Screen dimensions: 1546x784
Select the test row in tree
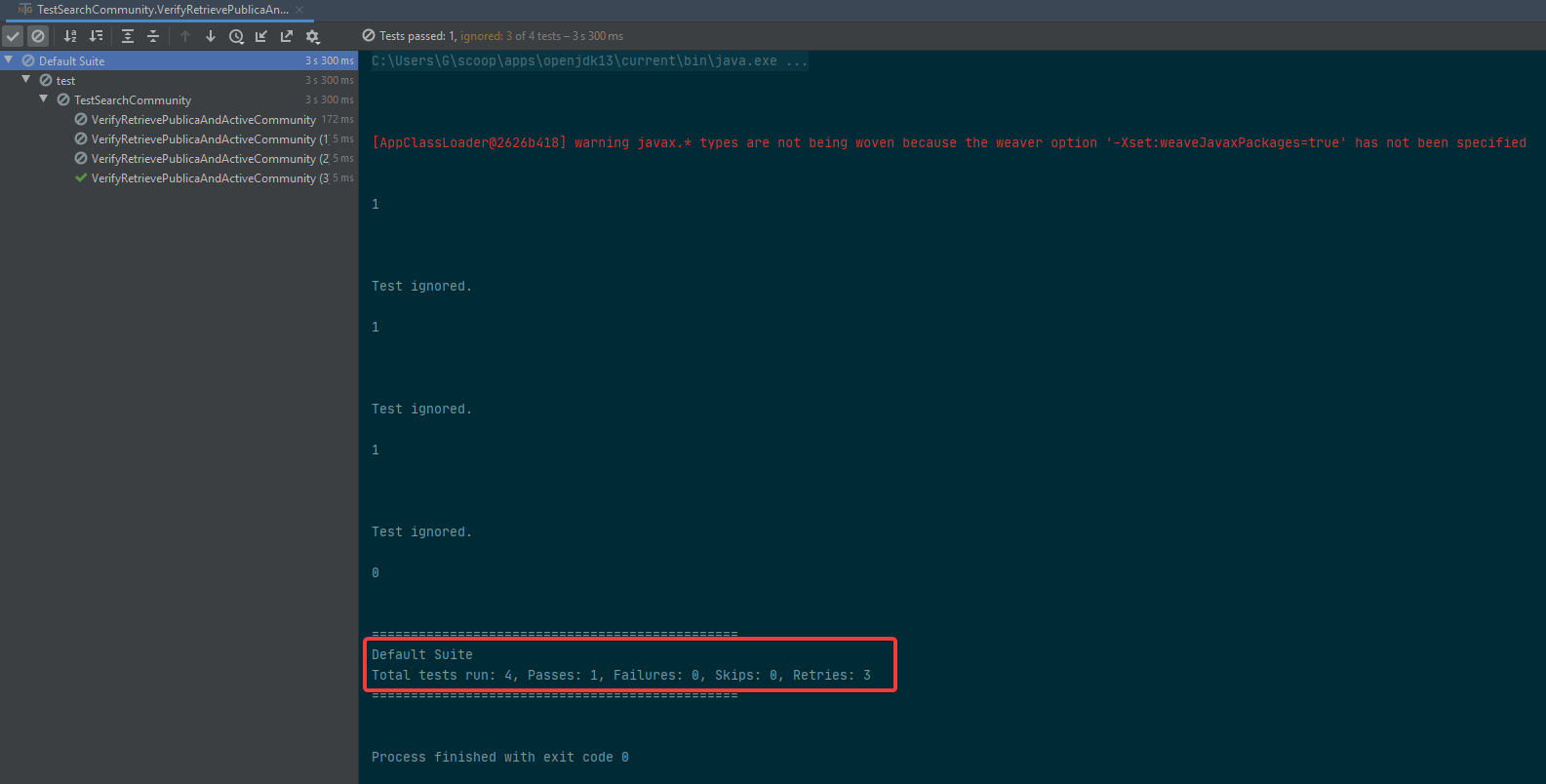179,80
